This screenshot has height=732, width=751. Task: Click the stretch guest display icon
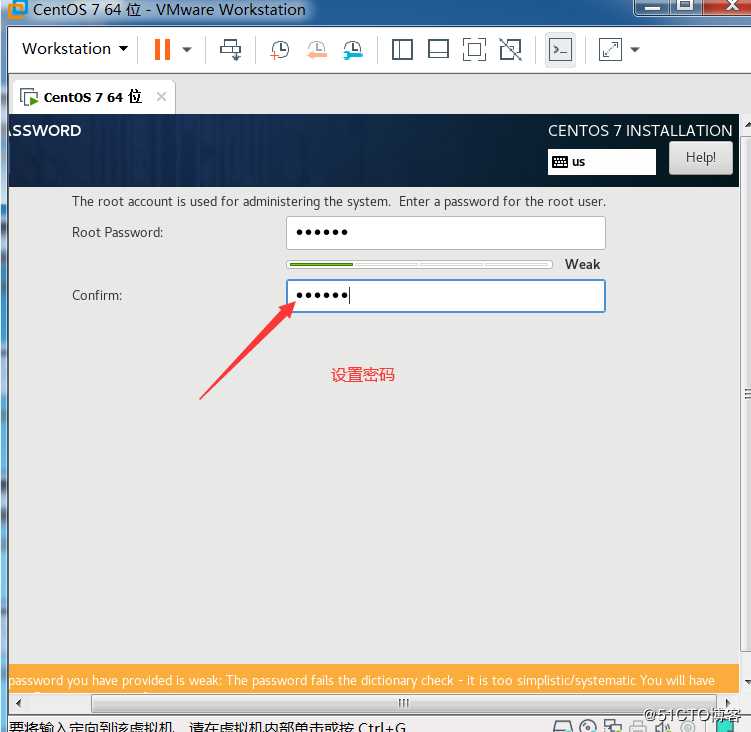click(x=611, y=49)
